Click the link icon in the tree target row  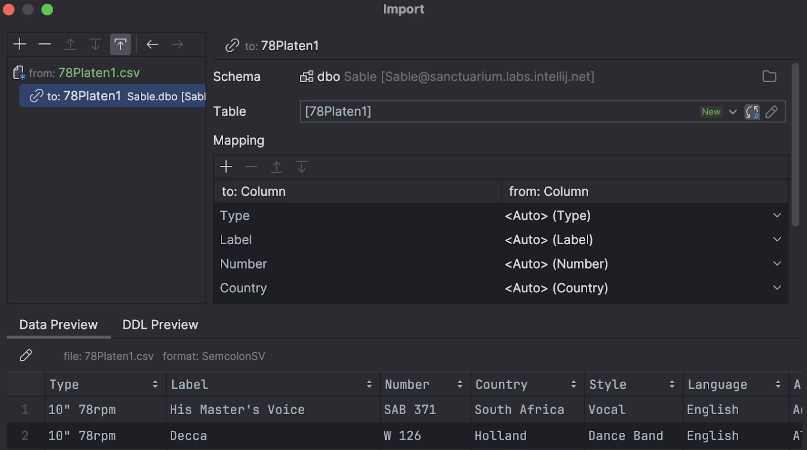tap(36, 96)
